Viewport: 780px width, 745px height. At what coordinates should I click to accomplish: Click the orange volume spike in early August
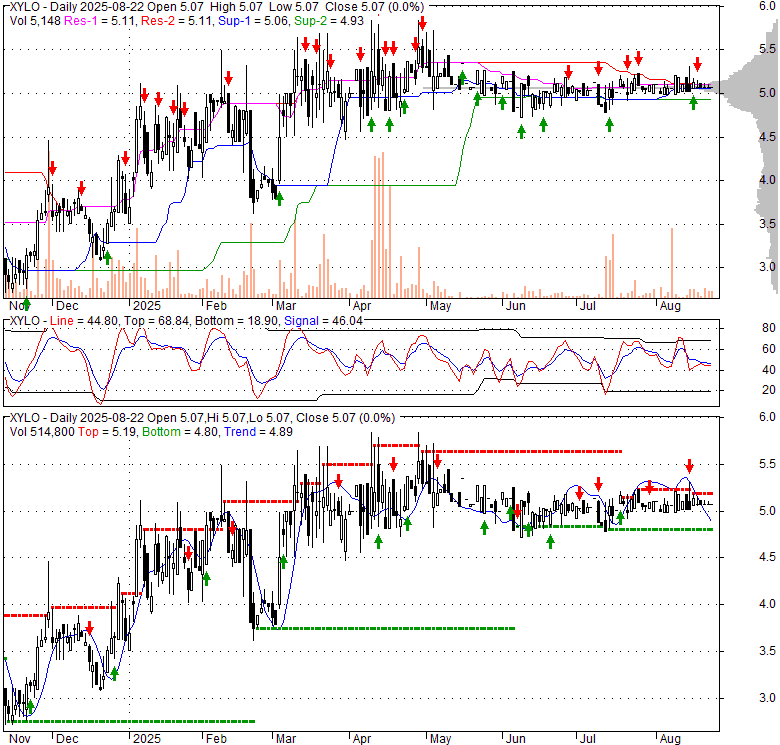tap(672, 262)
